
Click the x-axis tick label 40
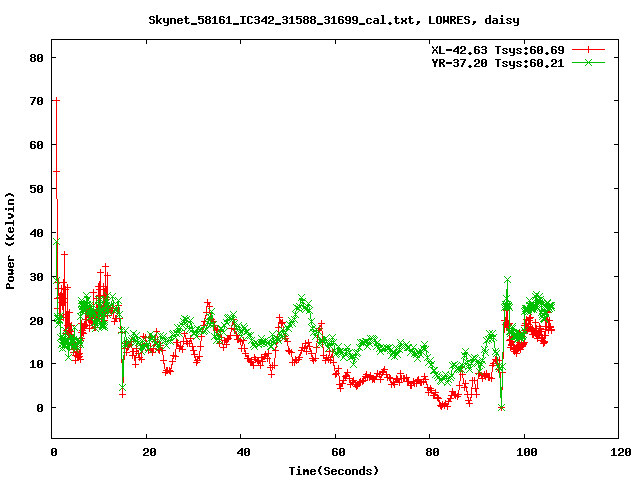click(x=243, y=452)
